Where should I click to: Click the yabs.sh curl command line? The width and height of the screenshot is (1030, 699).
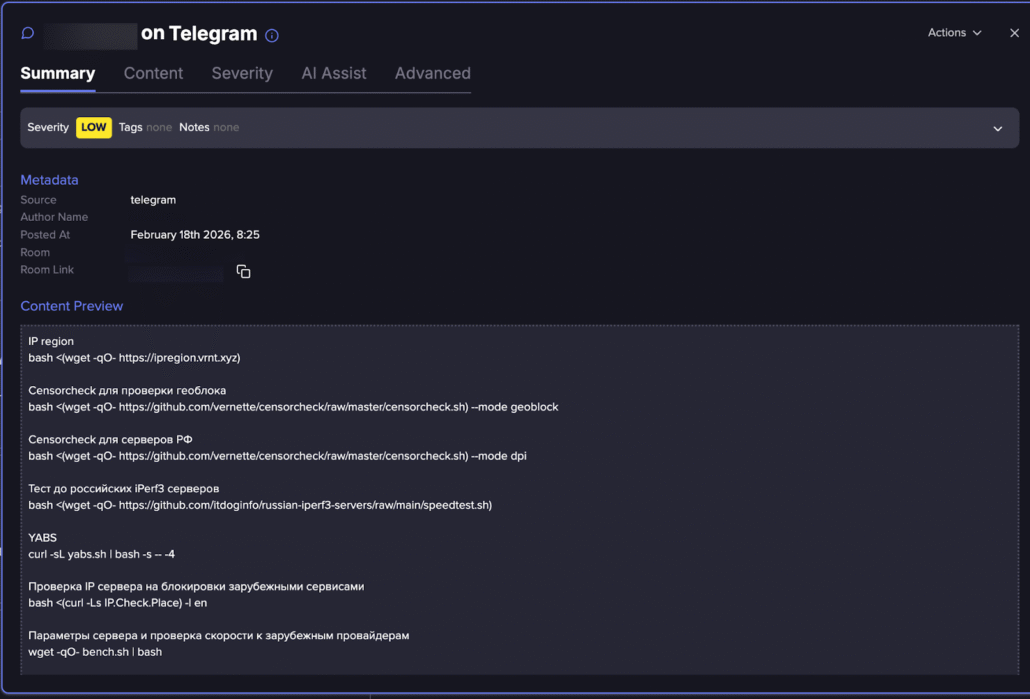coord(102,554)
